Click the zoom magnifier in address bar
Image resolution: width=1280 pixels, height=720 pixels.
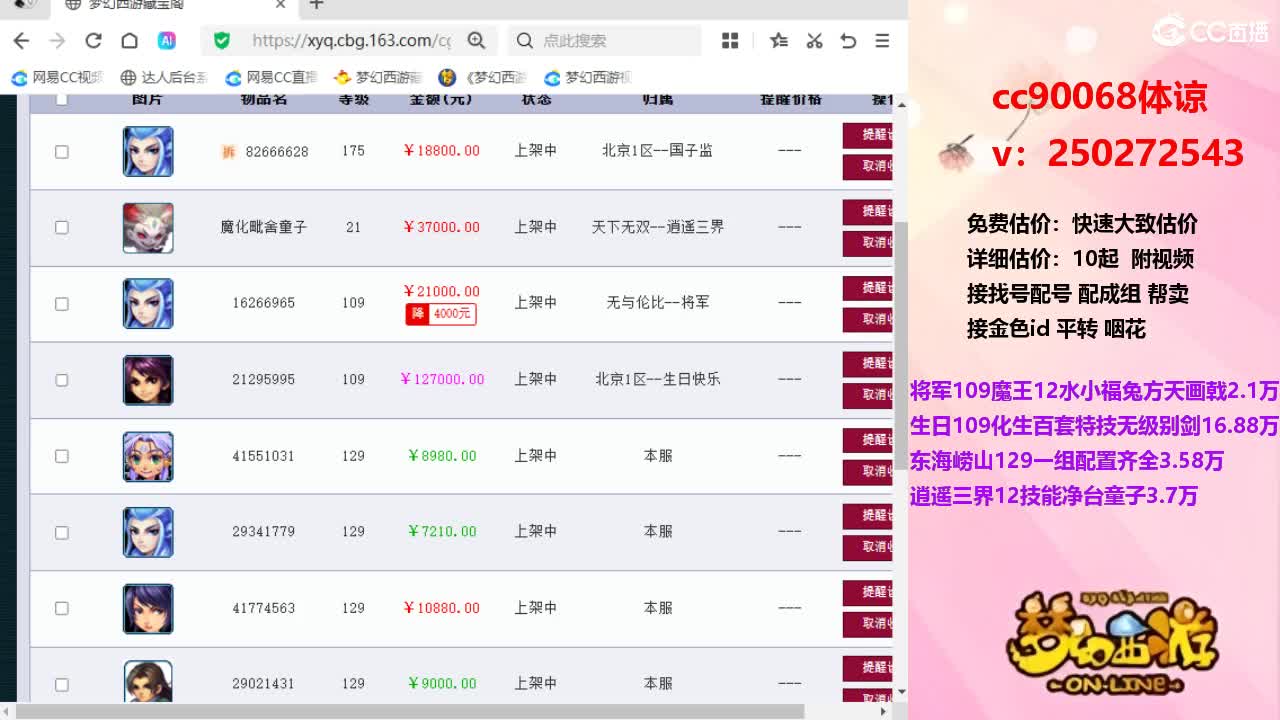point(476,41)
